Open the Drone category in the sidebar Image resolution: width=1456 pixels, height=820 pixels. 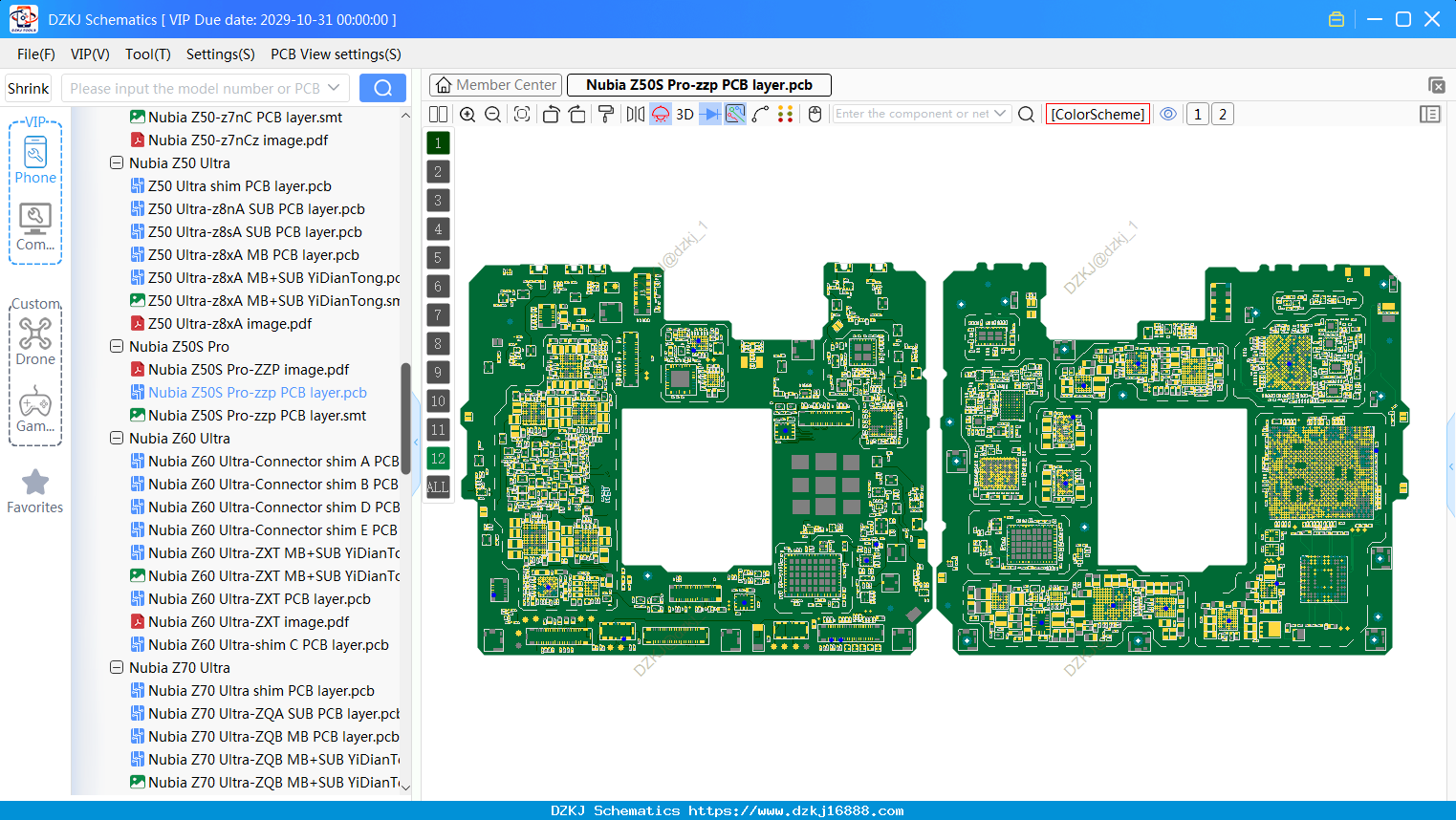pyautogui.click(x=35, y=341)
